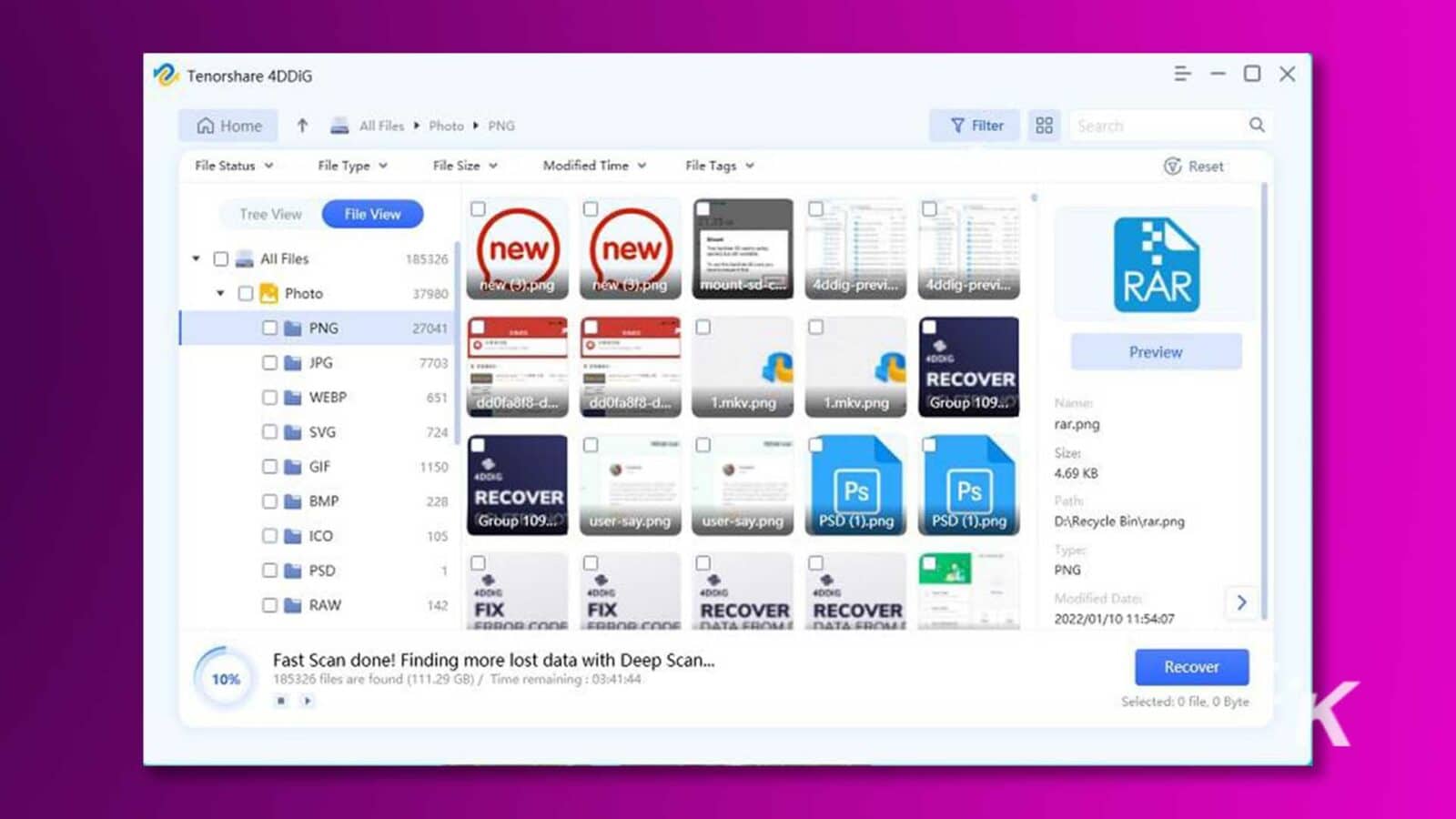This screenshot has width=1456, height=819.
Task: Click the All Files drive icon in tree
Action: click(244, 259)
